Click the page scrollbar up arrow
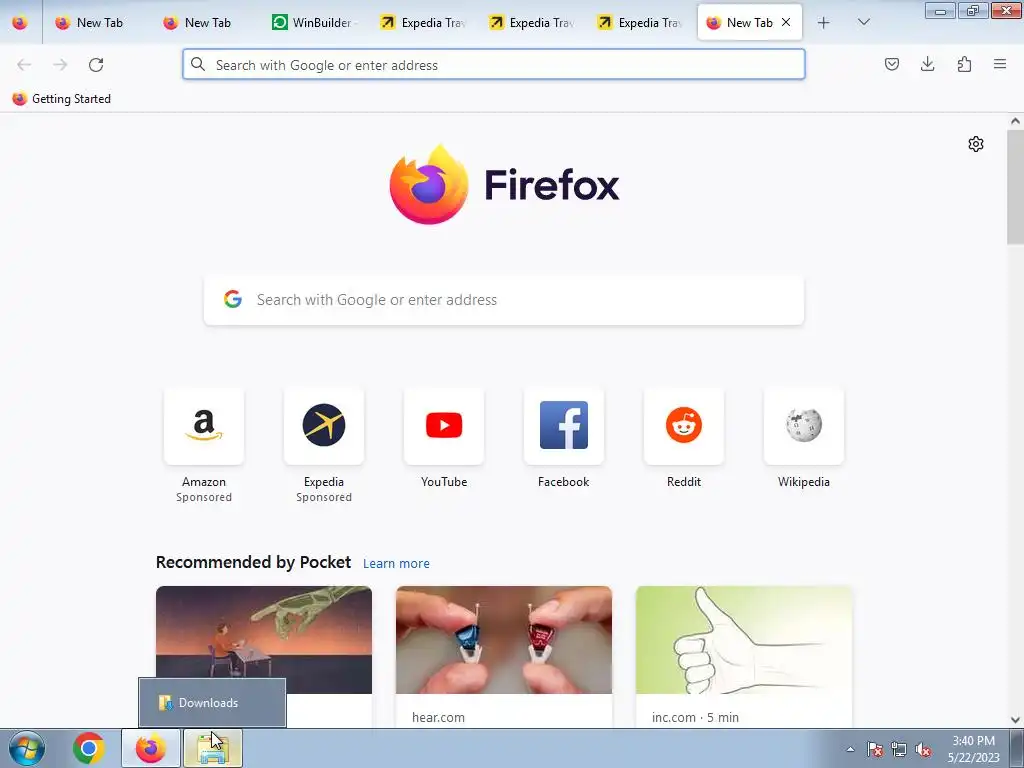 click(x=1015, y=121)
